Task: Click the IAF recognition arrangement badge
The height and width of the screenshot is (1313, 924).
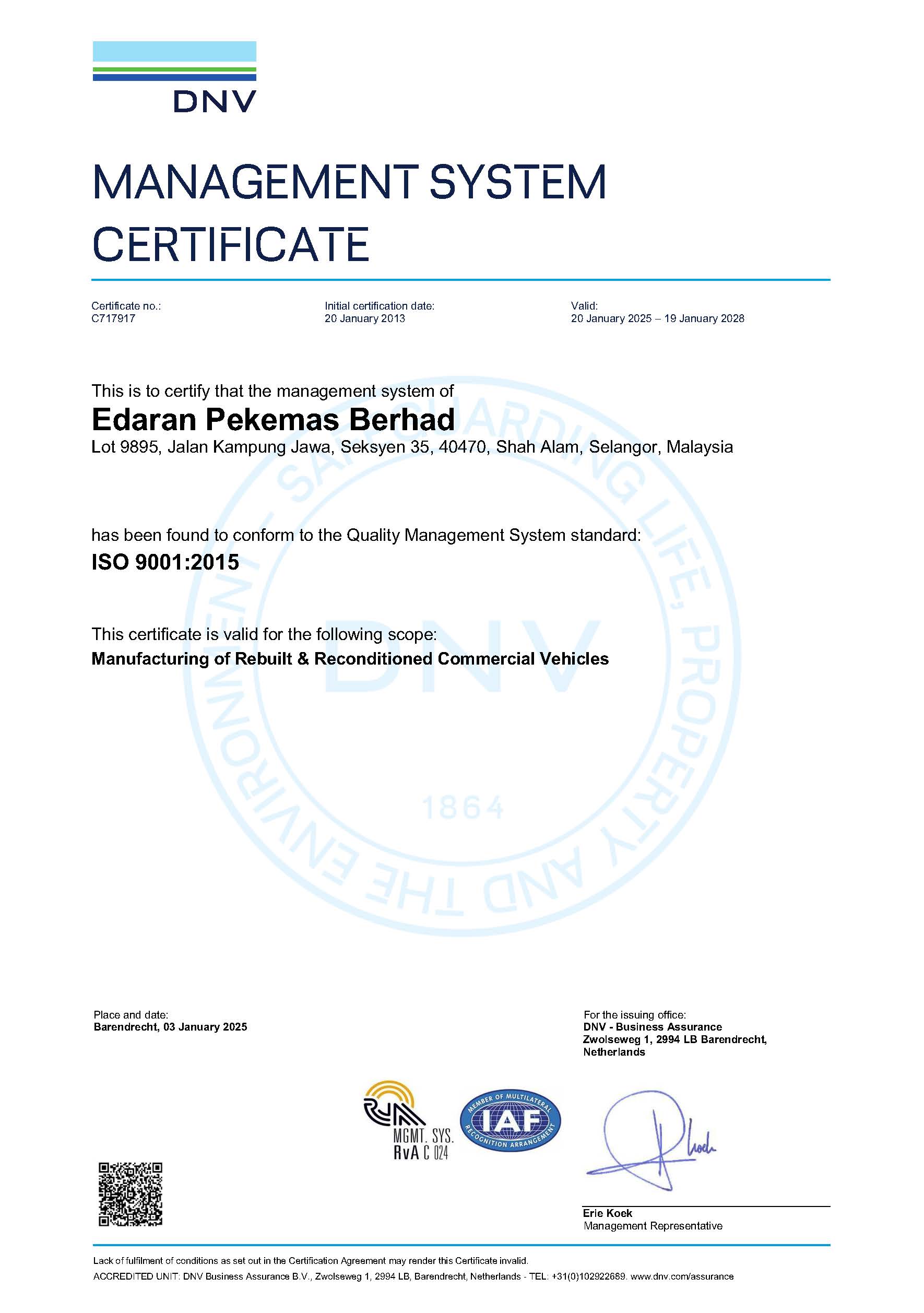Action: click(510, 1120)
